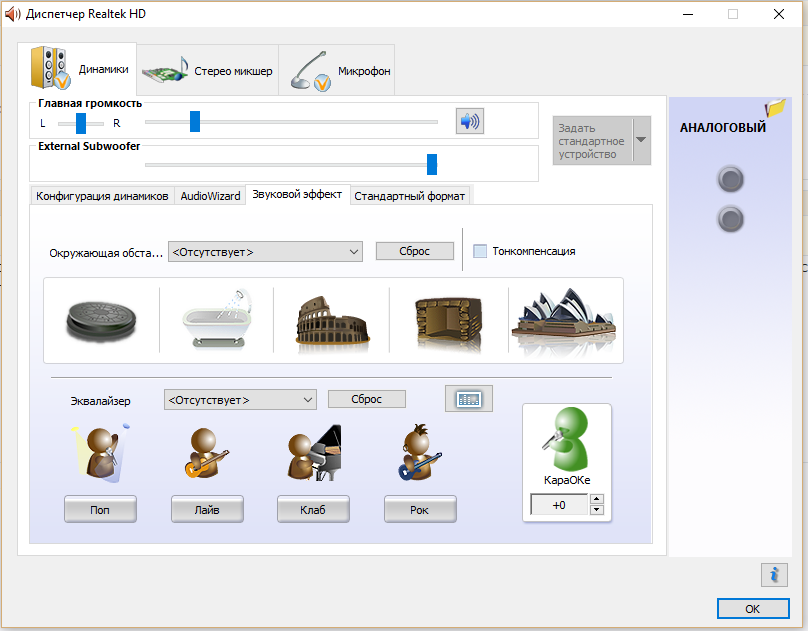The width and height of the screenshot is (808, 631).
Task: Select the Звуковой эффект tab
Action: [297, 194]
